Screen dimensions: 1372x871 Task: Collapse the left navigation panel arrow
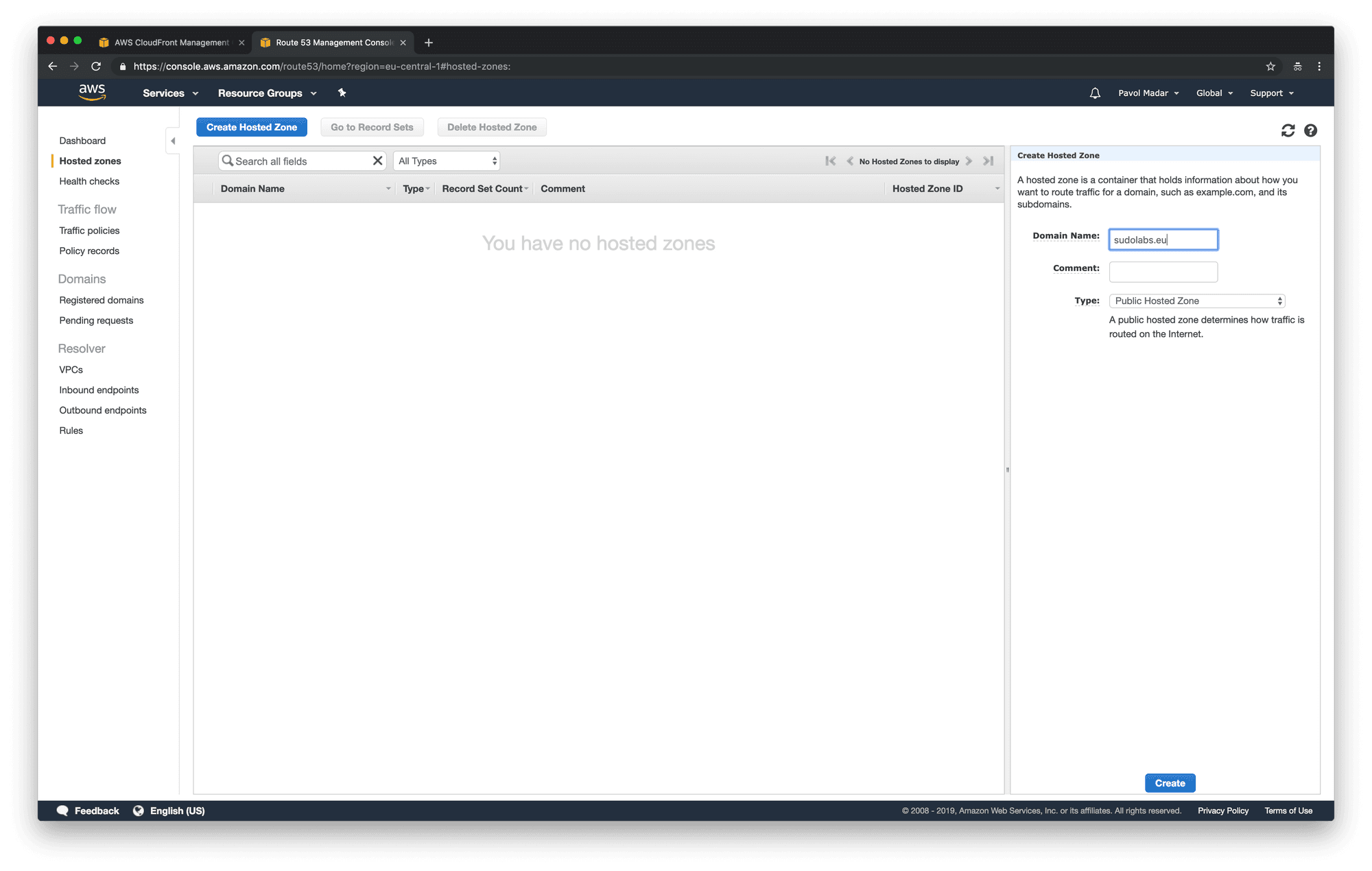point(173,141)
